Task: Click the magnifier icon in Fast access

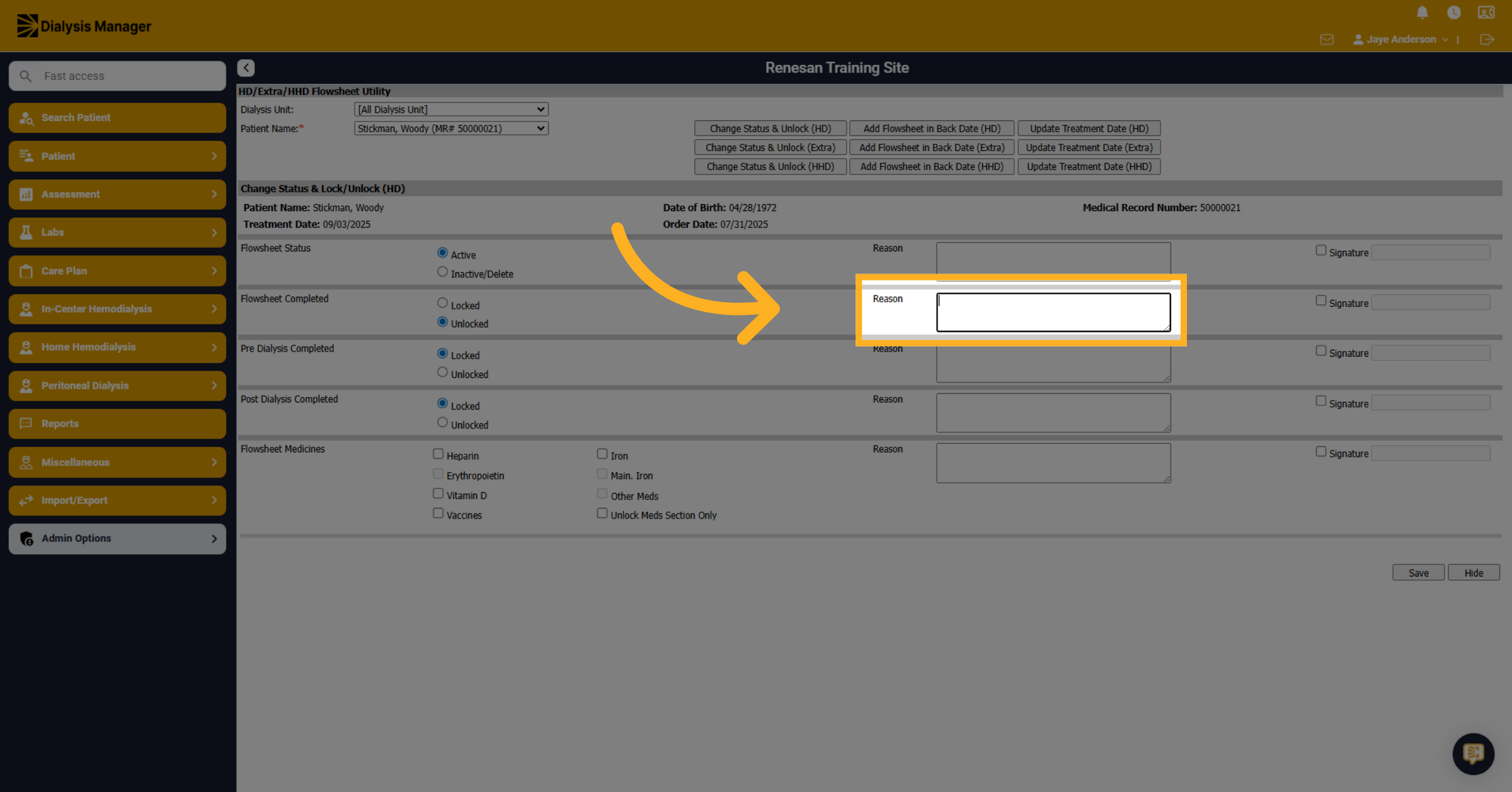Action: [x=25, y=76]
